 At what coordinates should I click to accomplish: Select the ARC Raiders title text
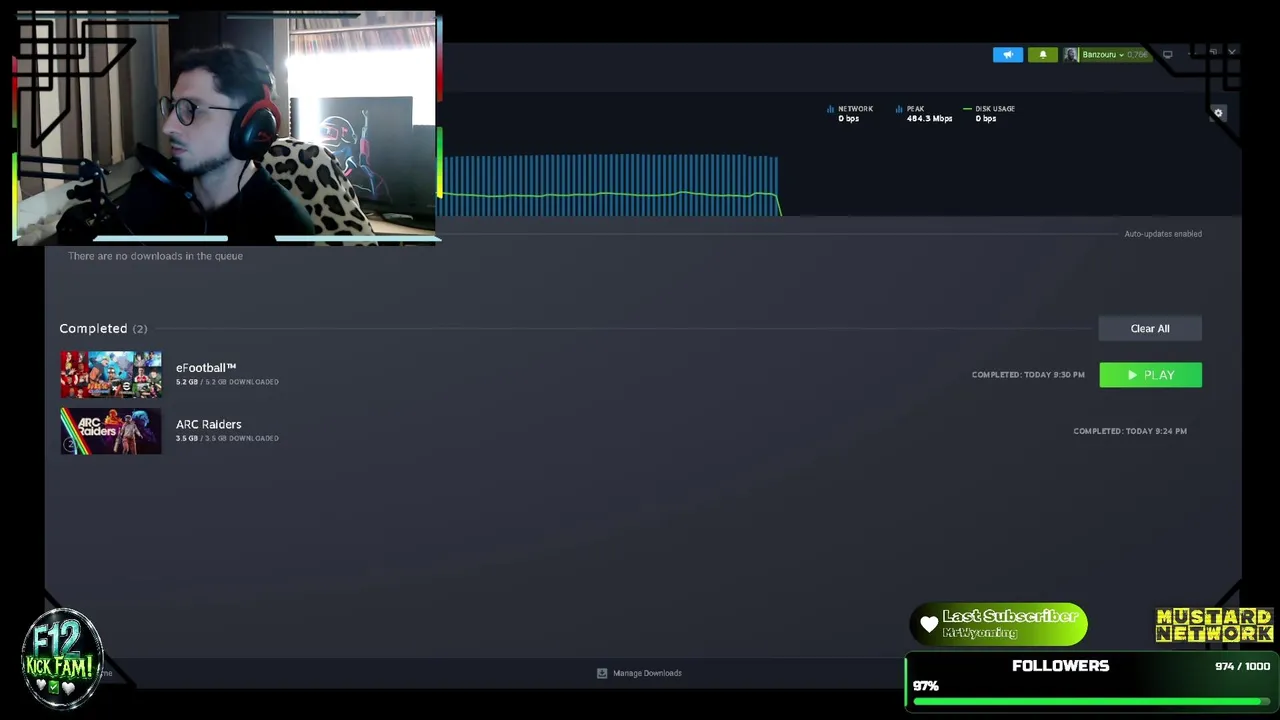[x=208, y=424]
